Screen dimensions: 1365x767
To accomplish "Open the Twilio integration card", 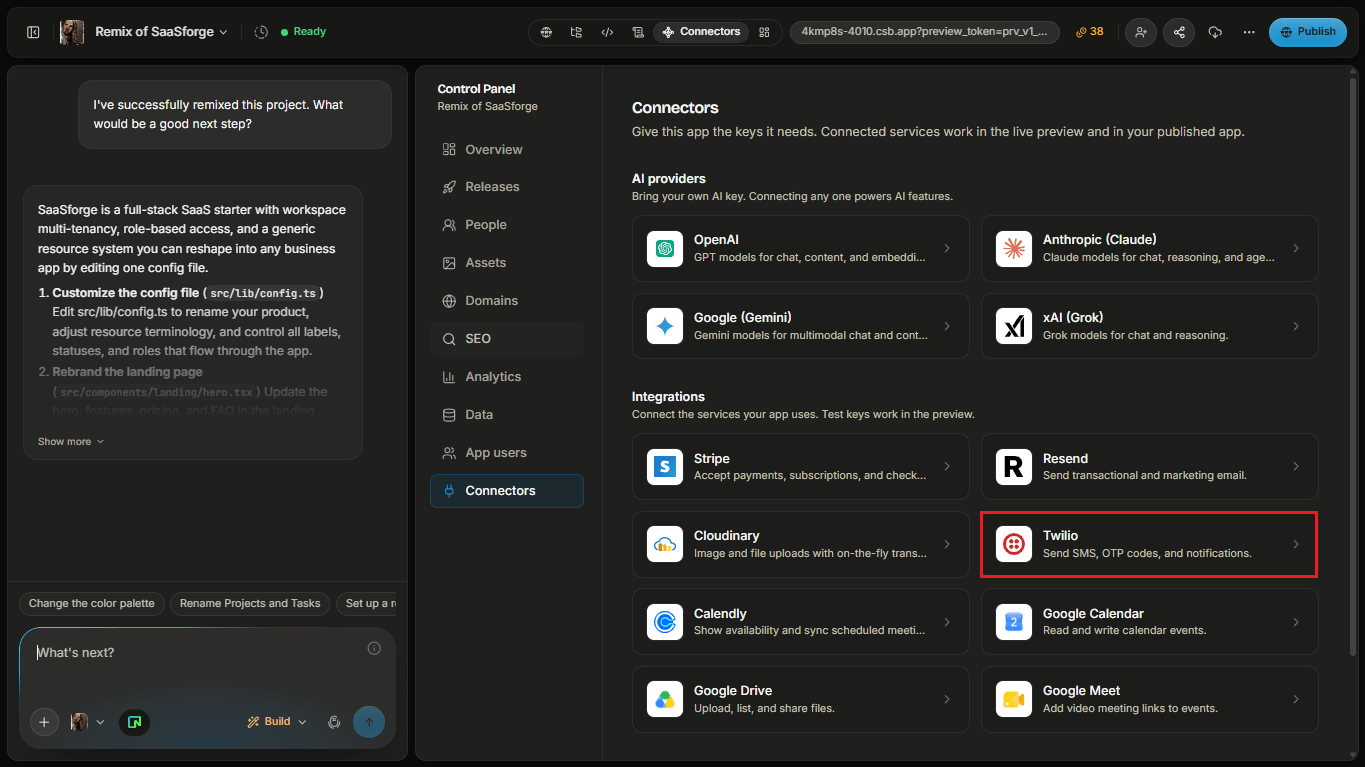I will coord(1149,544).
